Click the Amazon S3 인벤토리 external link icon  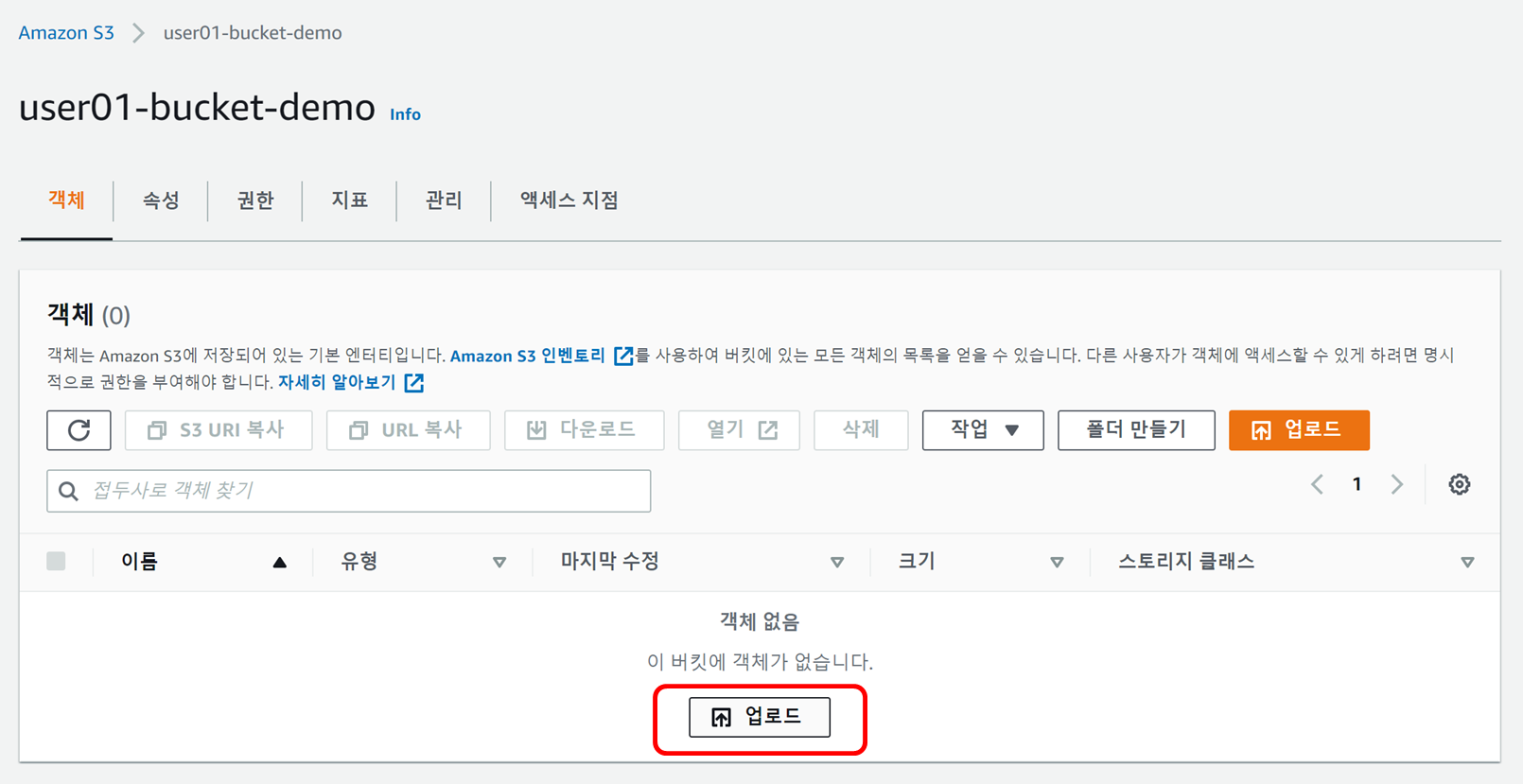tap(623, 356)
